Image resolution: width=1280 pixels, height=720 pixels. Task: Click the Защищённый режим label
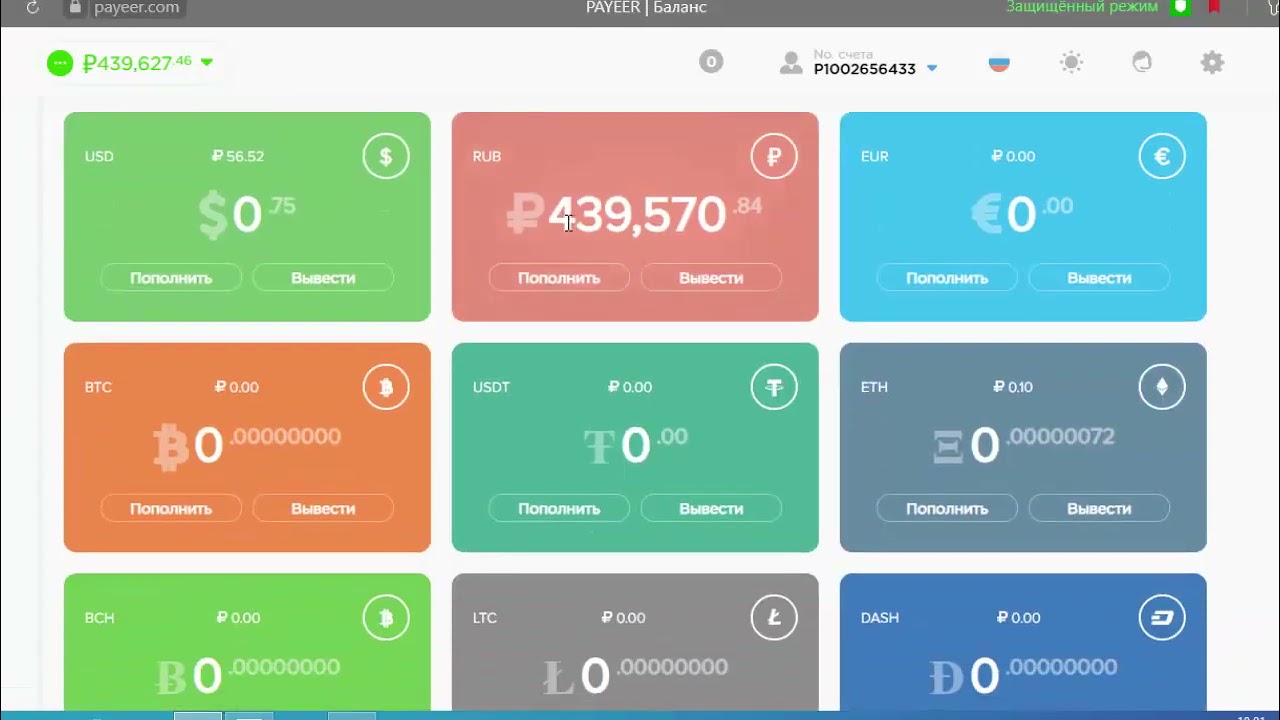[1082, 7]
